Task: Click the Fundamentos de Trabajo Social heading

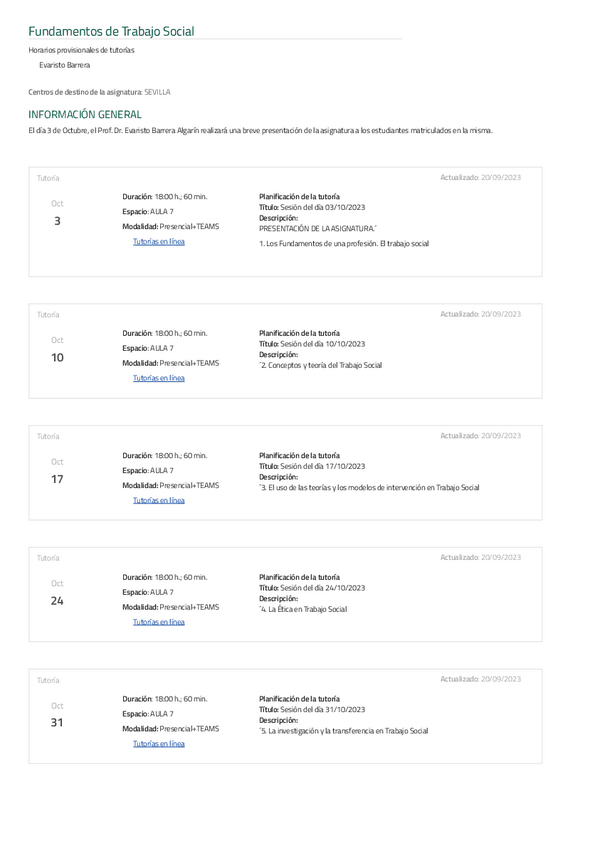Action: click(111, 32)
